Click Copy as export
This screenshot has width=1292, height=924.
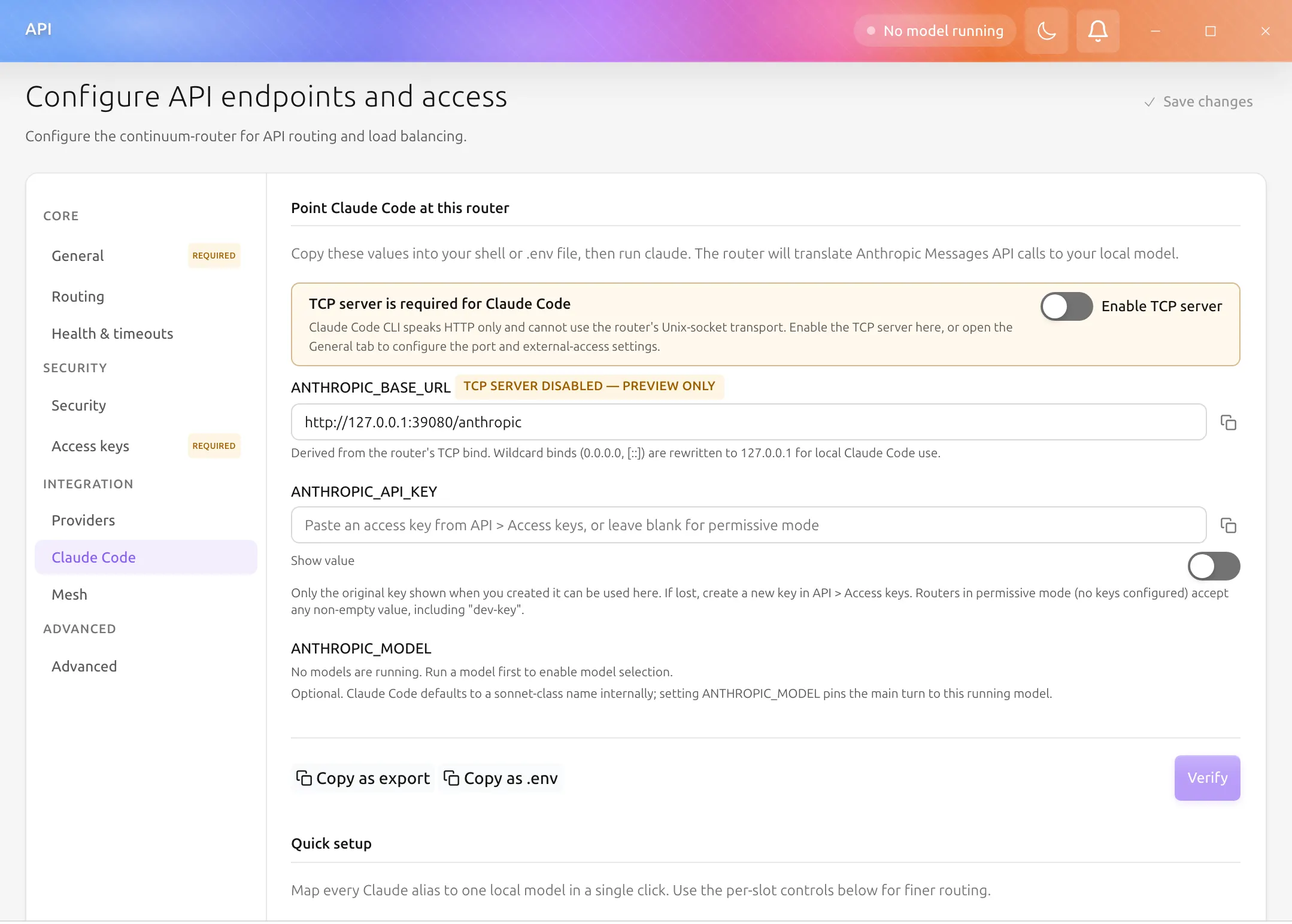pos(363,779)
